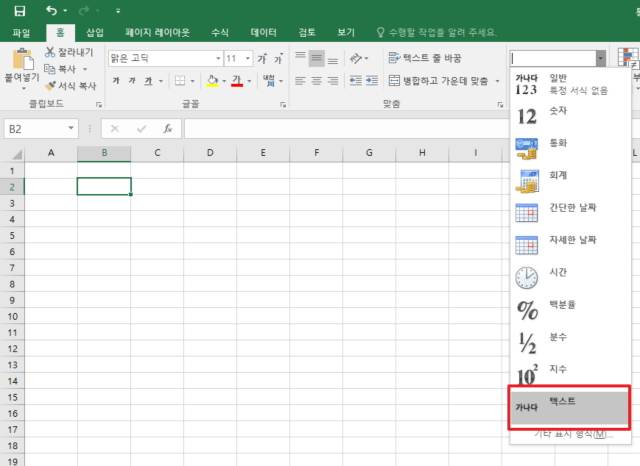
Task: Click the select all corner triangle
Action: tap(17, 154)
